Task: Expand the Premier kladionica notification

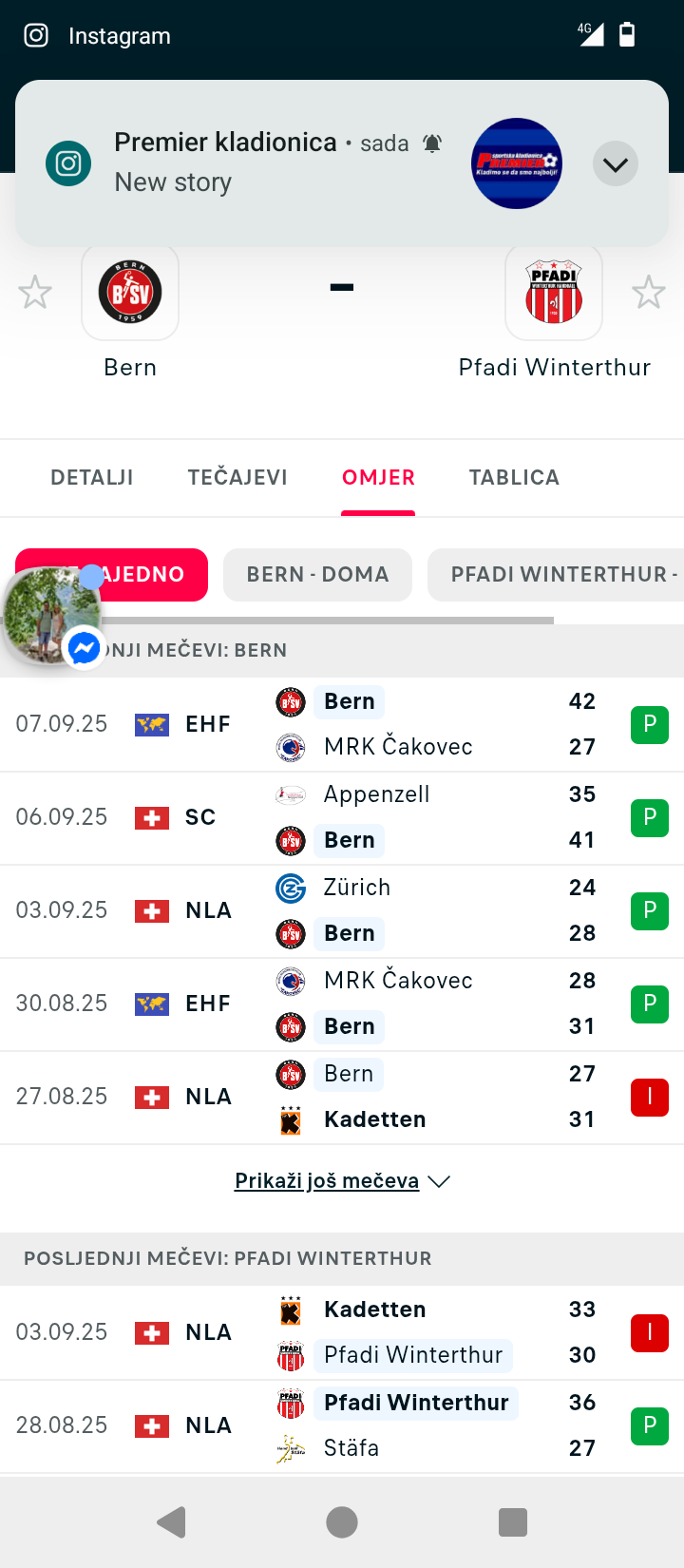Action: click(x=616, y=164)
